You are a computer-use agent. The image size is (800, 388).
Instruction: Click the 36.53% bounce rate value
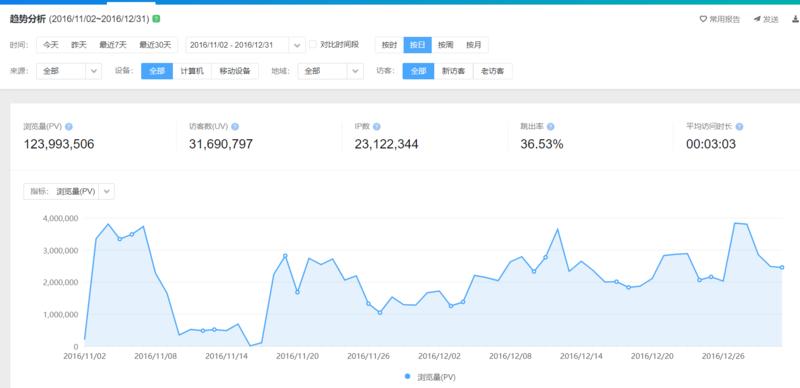click(x=542, y=144)
